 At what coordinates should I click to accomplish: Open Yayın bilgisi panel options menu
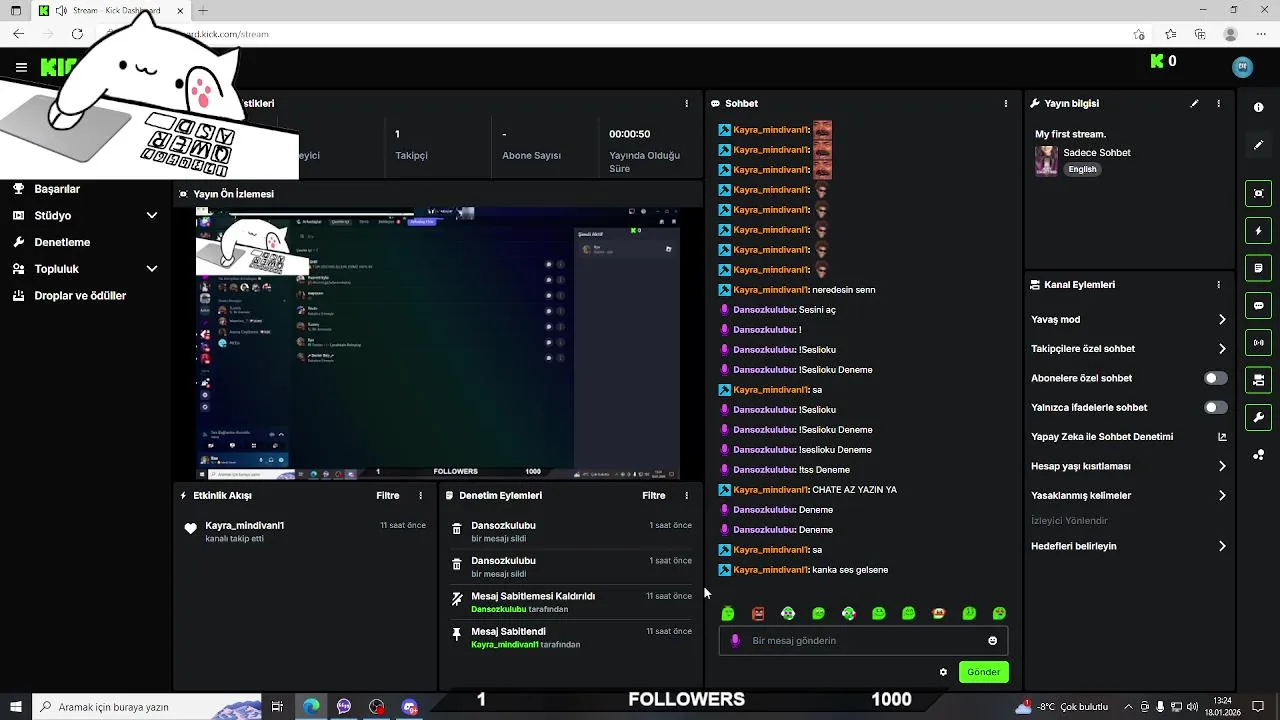(x=1218, y=103)
